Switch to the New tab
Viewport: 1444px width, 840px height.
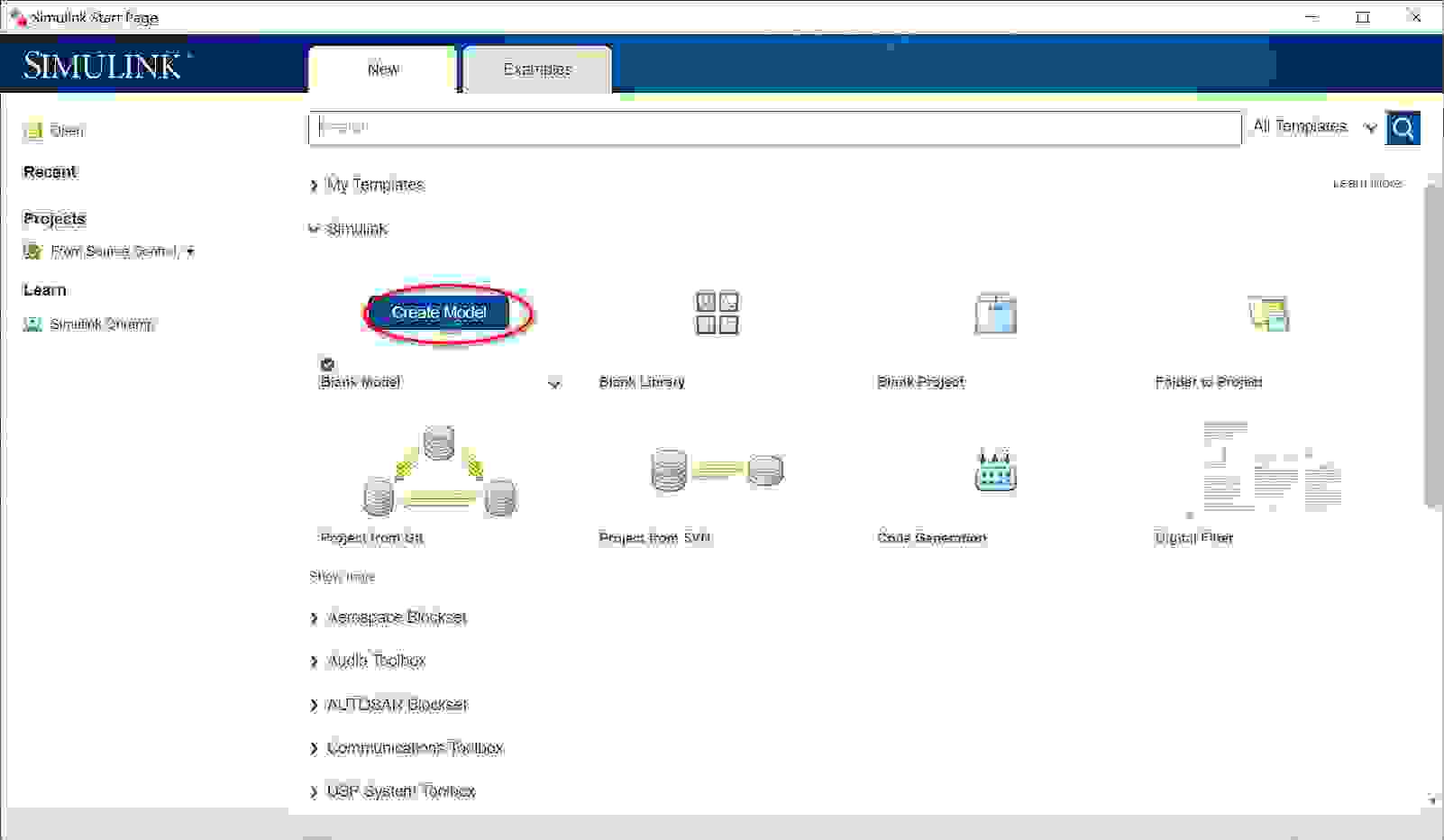[x=383, y=69]
